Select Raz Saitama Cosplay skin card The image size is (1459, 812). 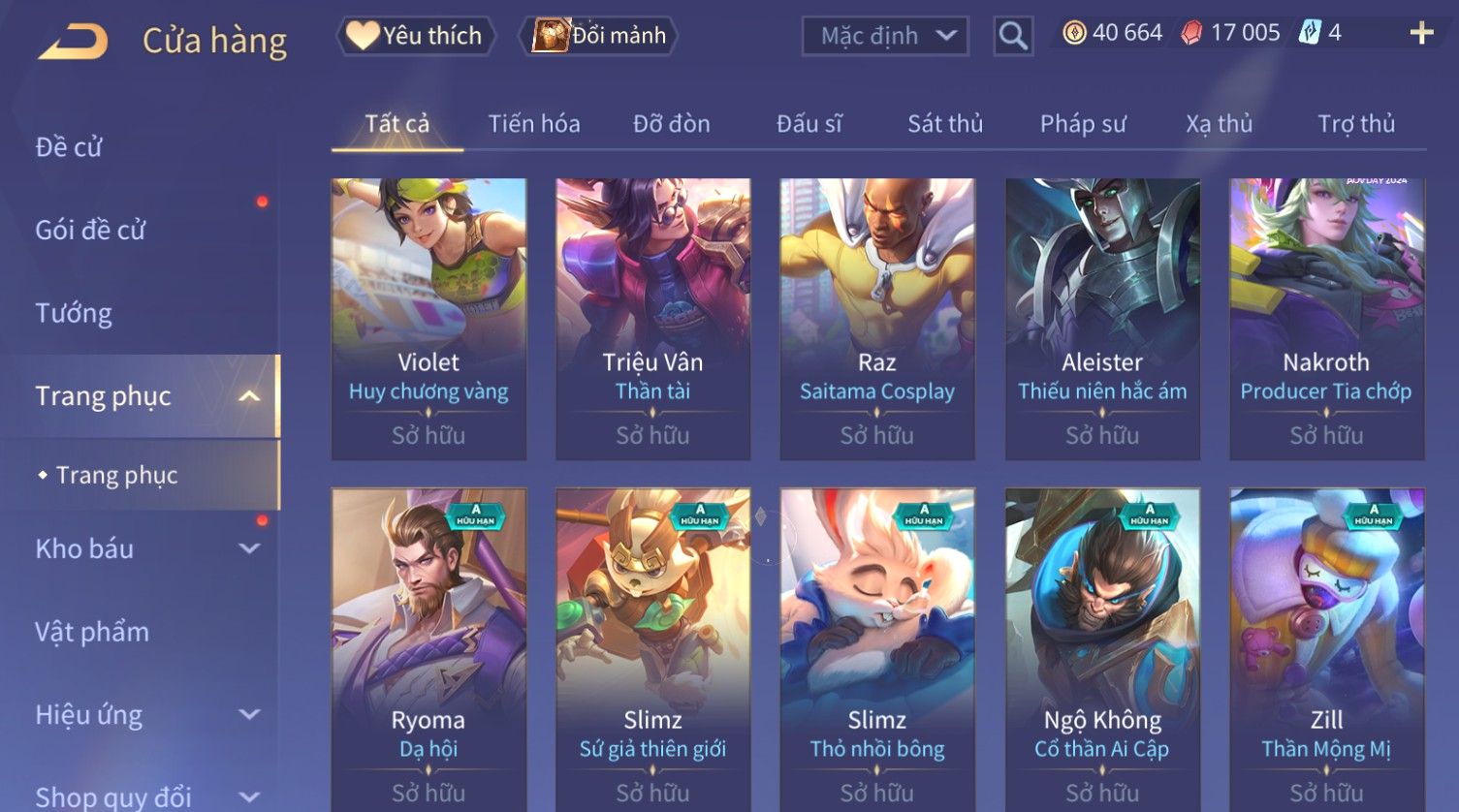coord(877,319)
